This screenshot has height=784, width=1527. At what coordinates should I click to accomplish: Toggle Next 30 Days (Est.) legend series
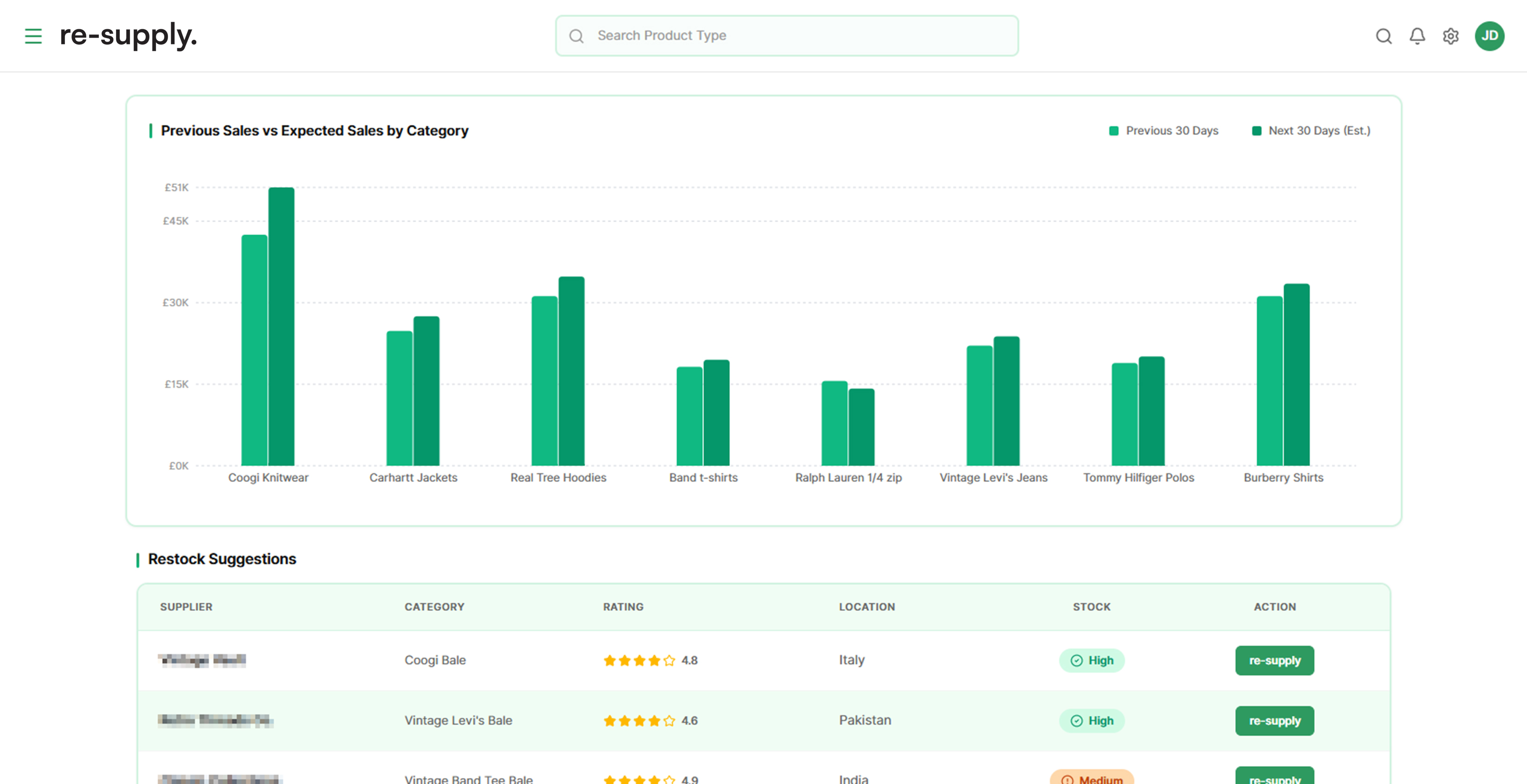pos(1311,130)
